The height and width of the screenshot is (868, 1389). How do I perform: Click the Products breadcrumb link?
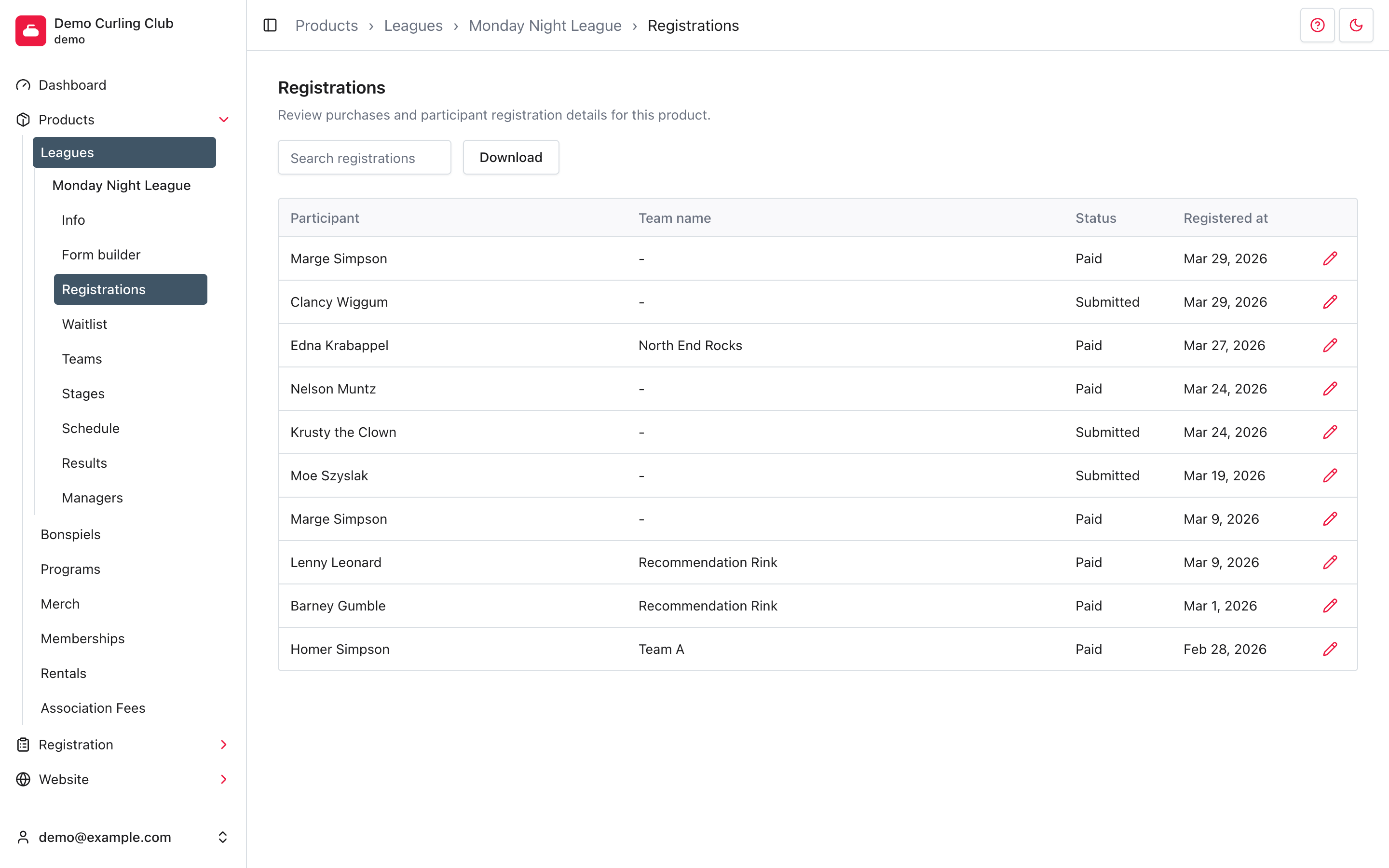point(327,25)
